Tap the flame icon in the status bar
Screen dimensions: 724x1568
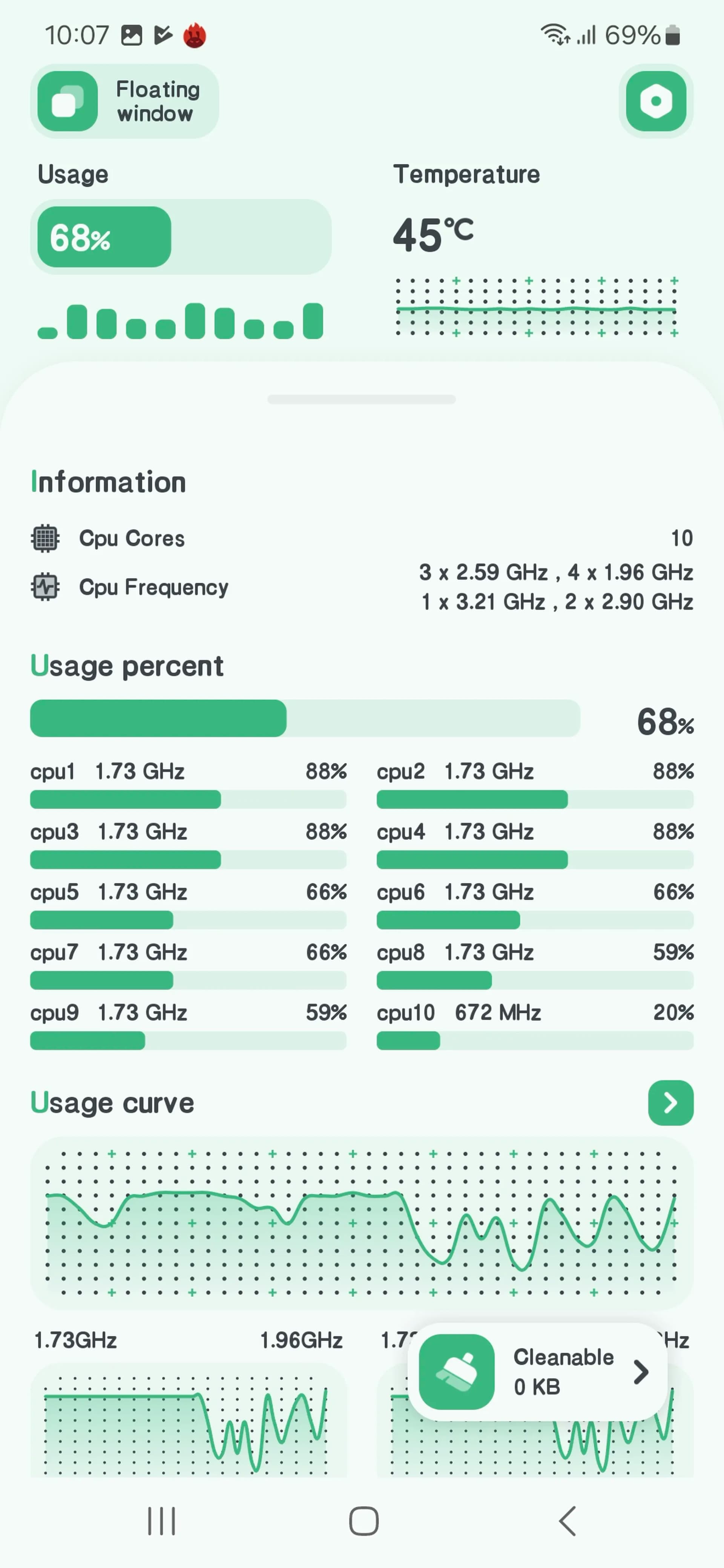point(194,35)
